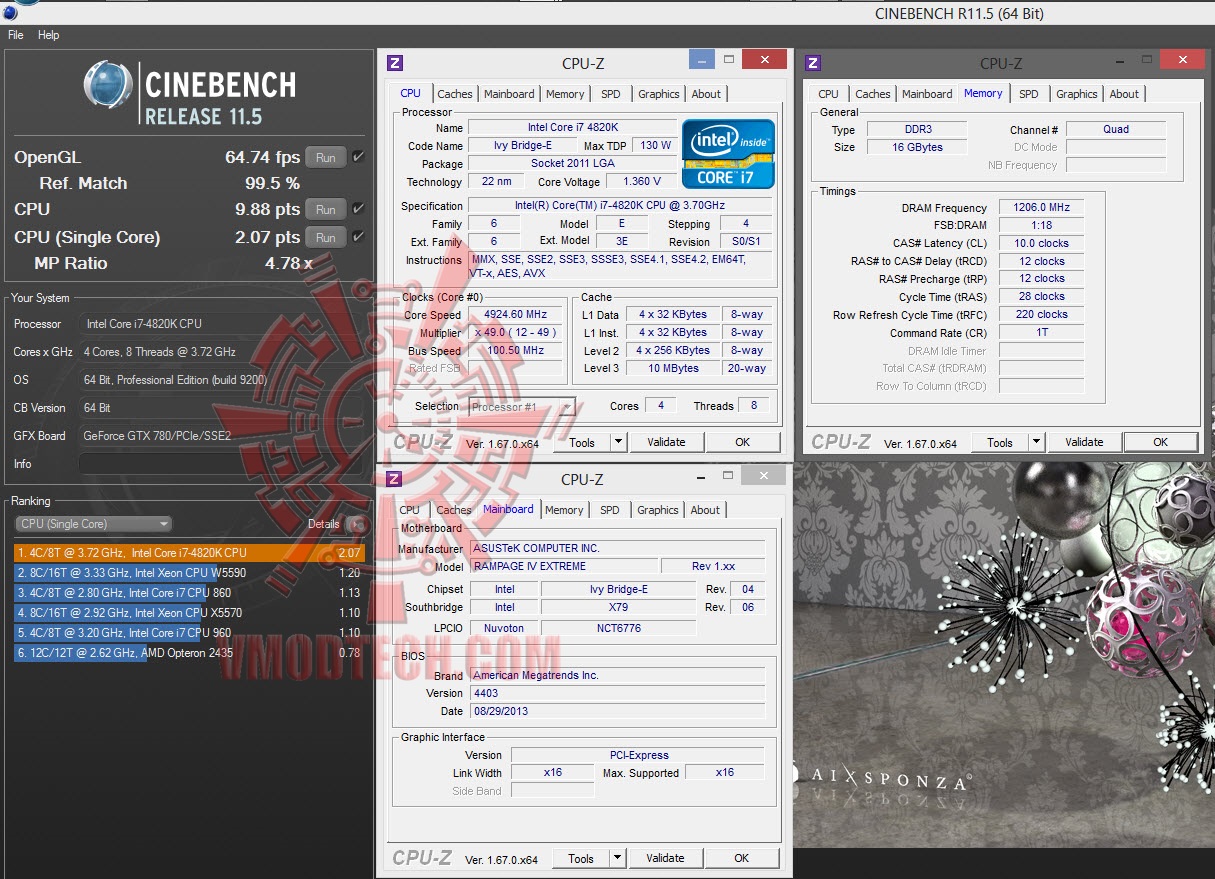The image size is (1215, 879).
Task: Click Validate in the Mainboard CPU-Z window
Action: click(665, 858)
